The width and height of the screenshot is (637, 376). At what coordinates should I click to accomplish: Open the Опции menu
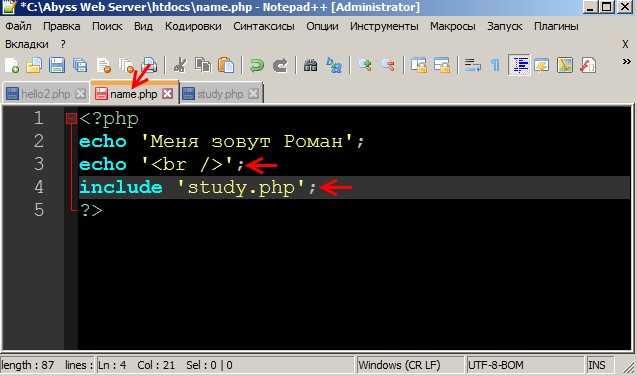point(323,26)
